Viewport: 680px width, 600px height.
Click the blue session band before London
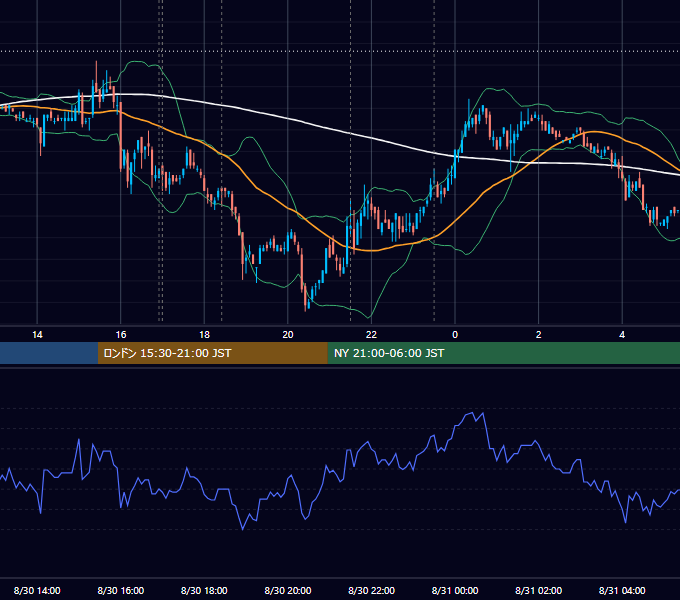(49, 353)
